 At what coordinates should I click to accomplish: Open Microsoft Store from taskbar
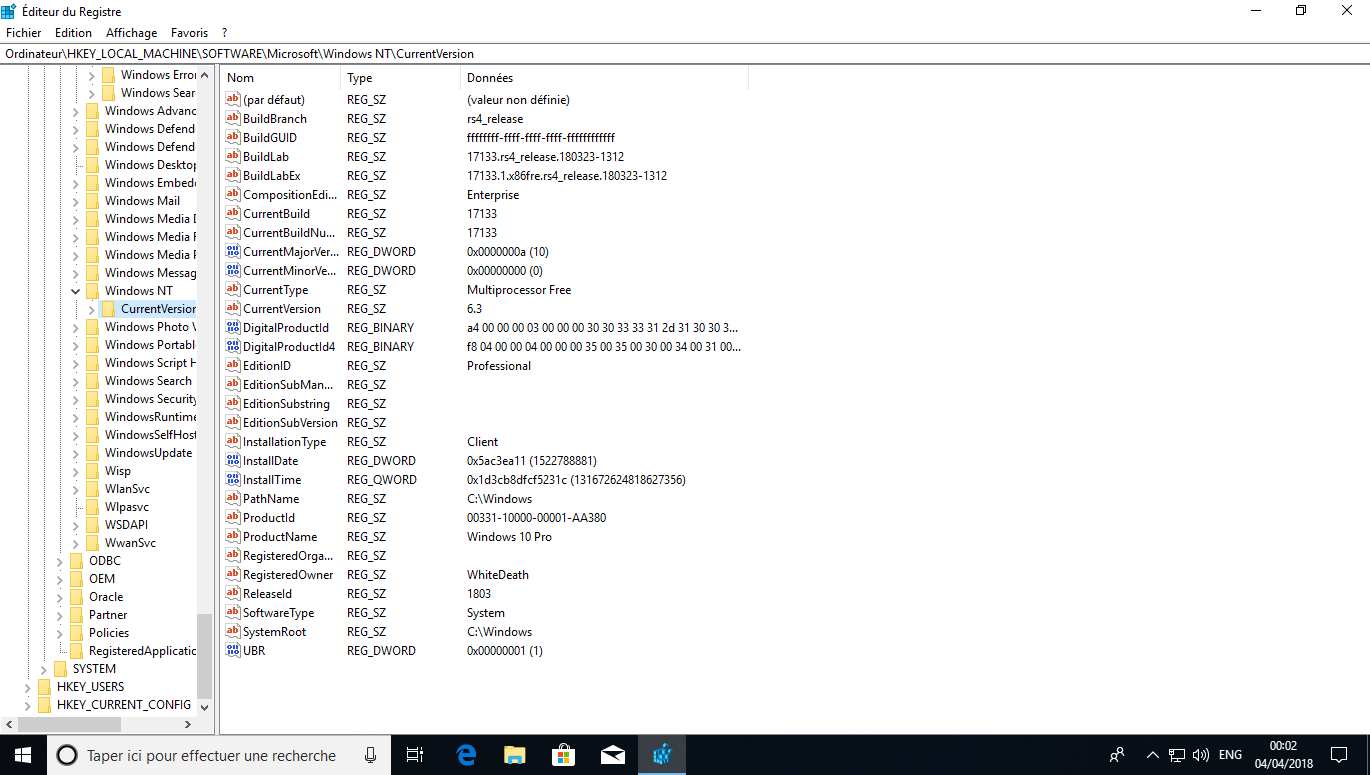pos(563,755)
